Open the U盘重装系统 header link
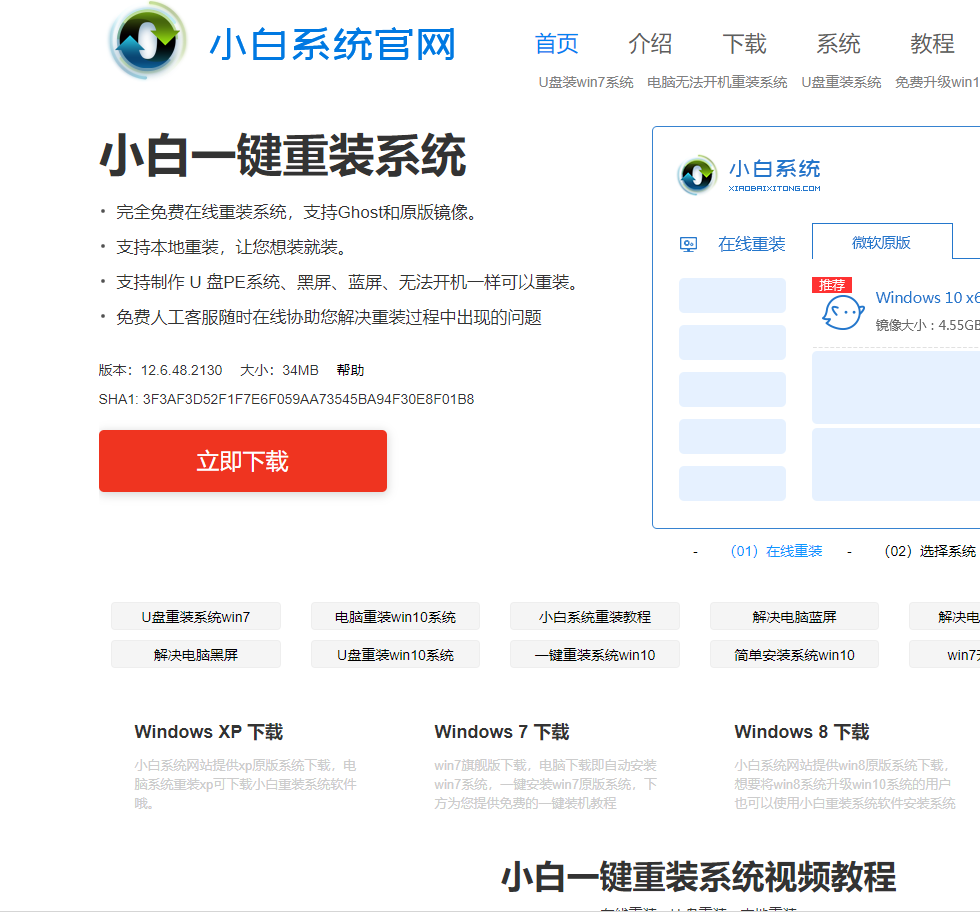Viewport: 980px width, 913px height. click(x=841, y=82)
